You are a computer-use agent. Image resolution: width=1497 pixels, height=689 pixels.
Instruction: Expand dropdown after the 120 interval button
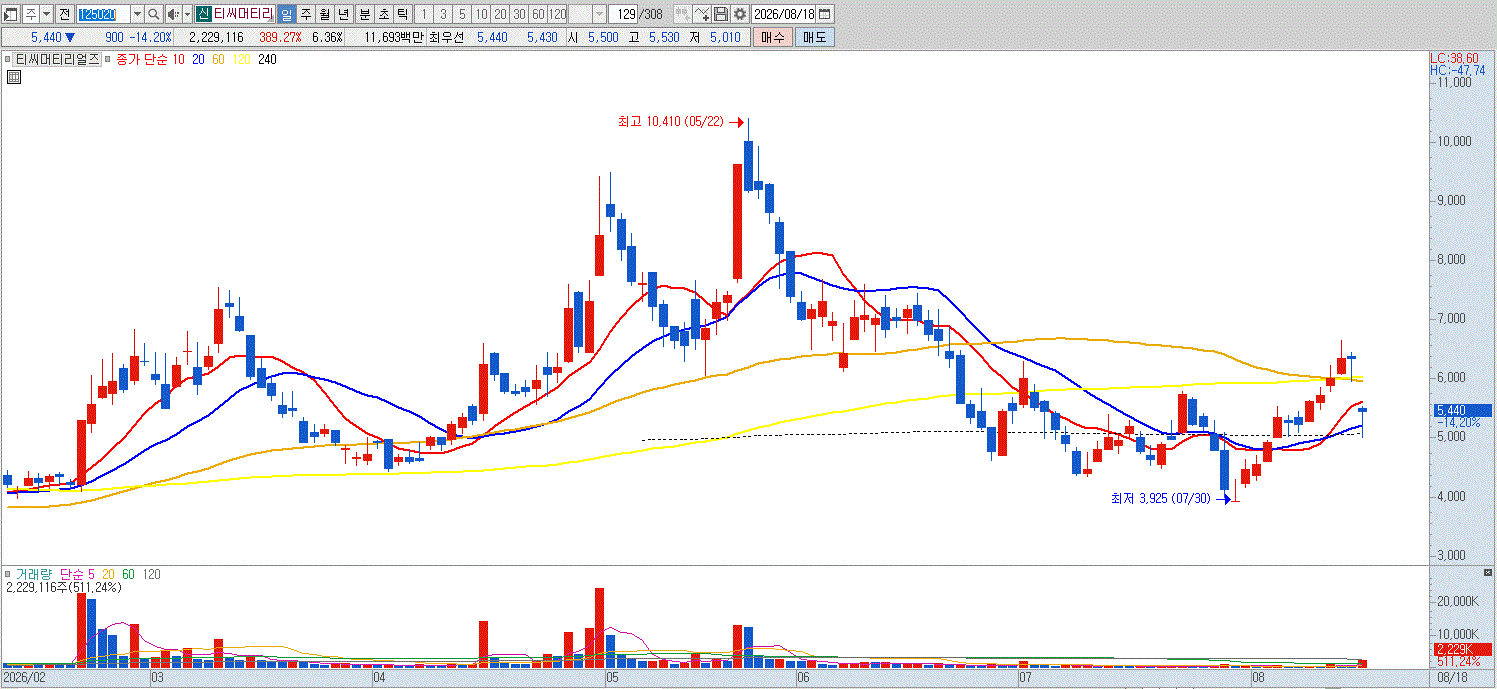(599, 14)
